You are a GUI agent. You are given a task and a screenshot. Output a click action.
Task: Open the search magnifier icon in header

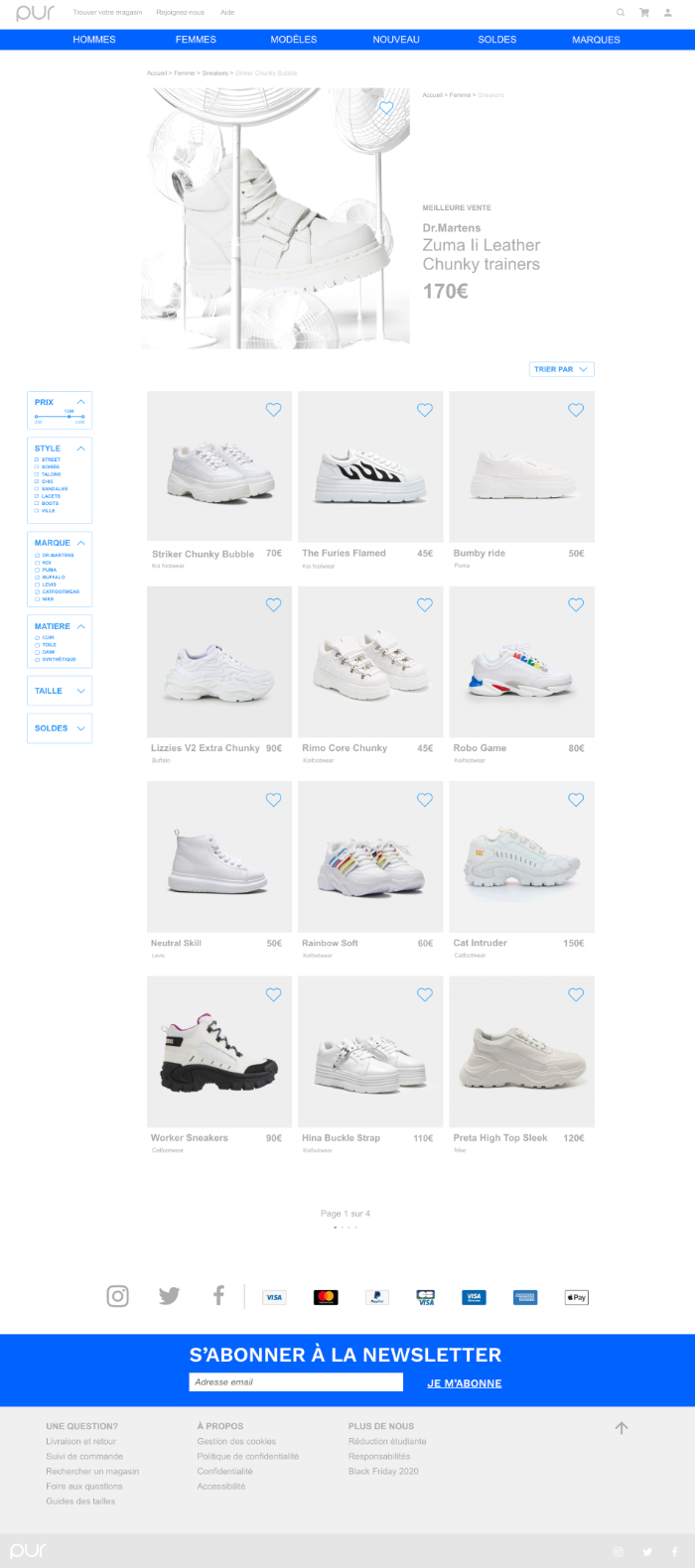(x=621, y=13)
